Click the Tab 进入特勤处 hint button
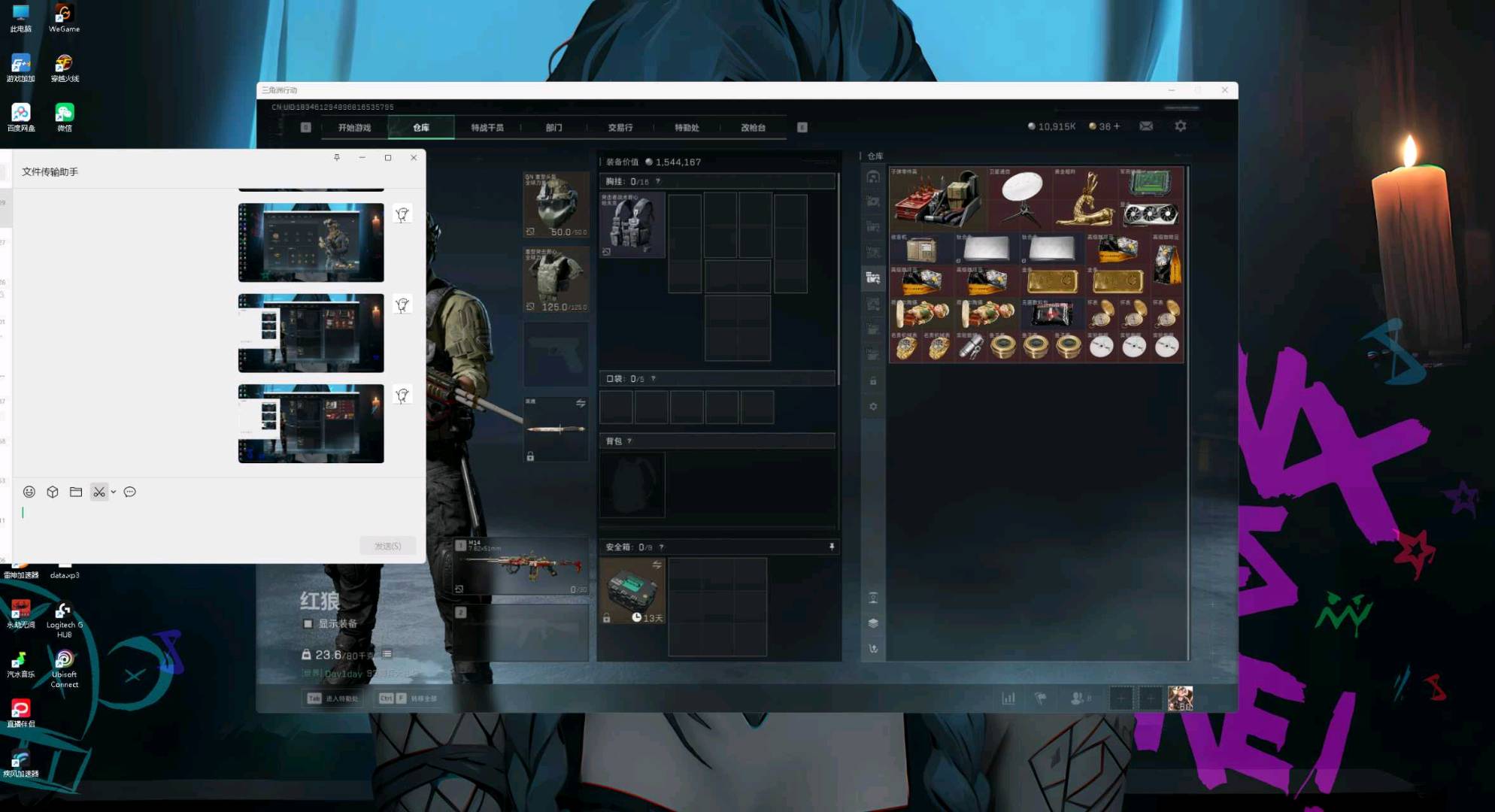 pyautogui.click(x=333, y=698)
